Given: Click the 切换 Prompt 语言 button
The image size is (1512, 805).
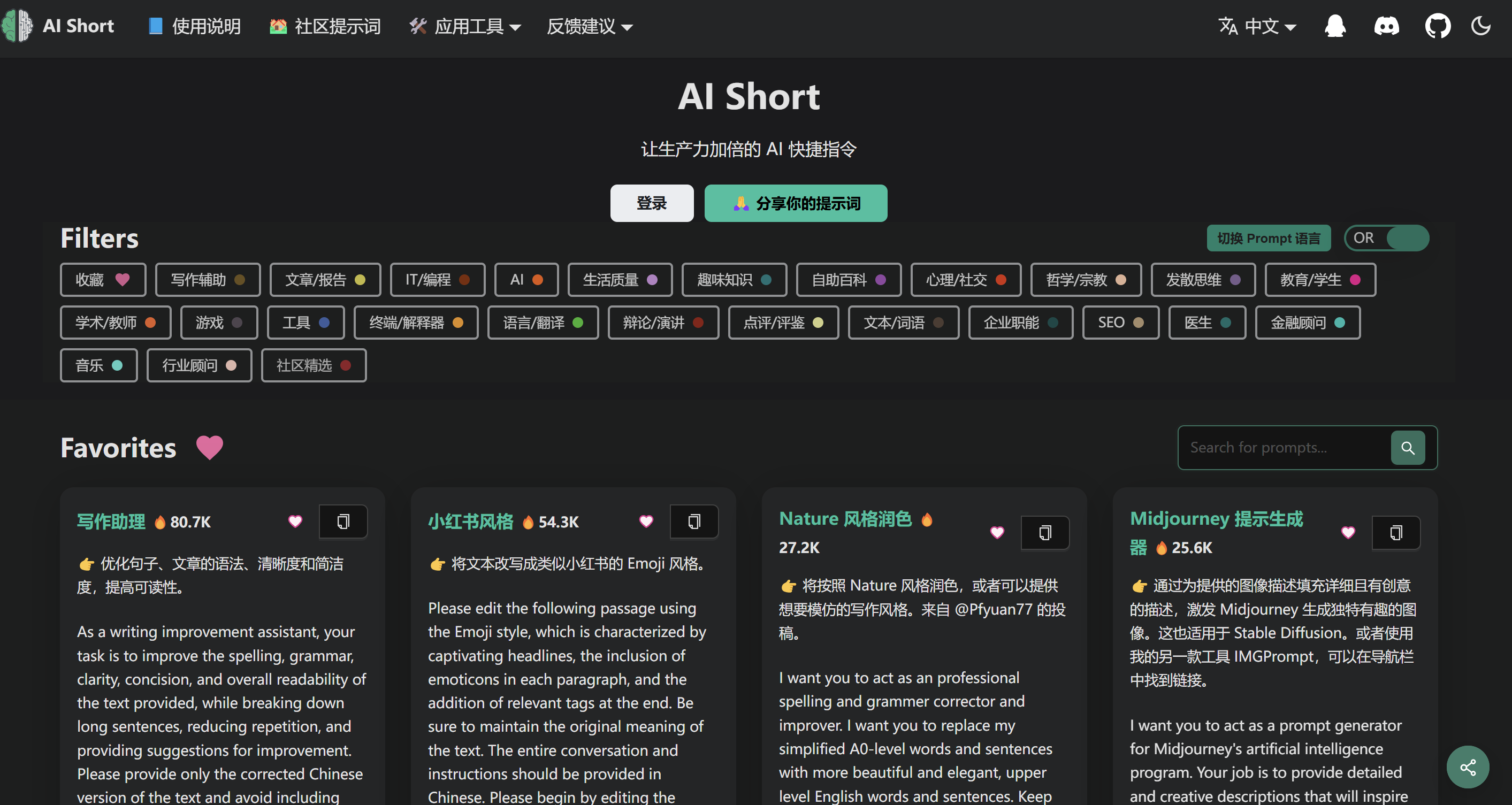Looking at the screenshot, I should click(1269, 238).
